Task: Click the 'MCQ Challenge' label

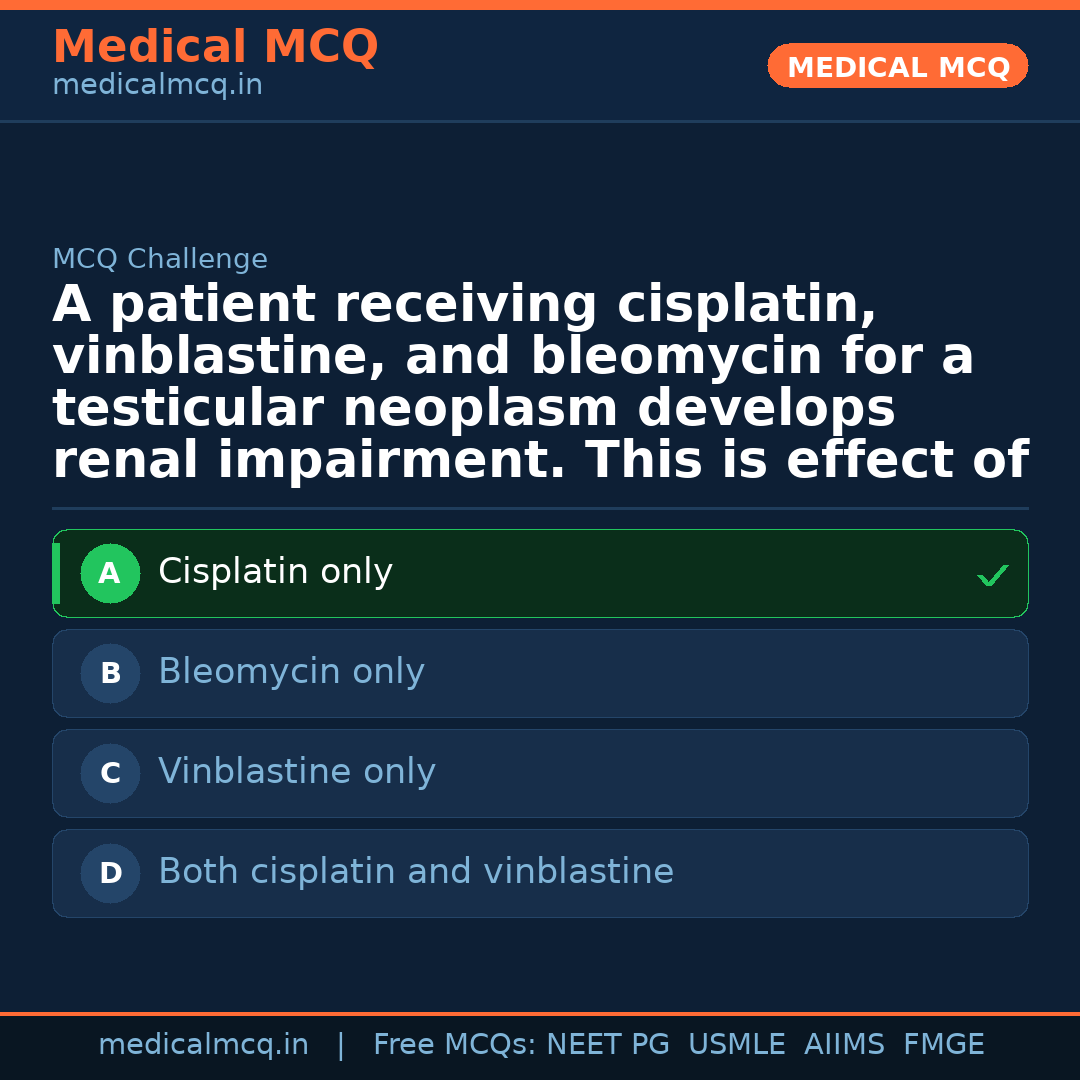Action: [160, 260]
